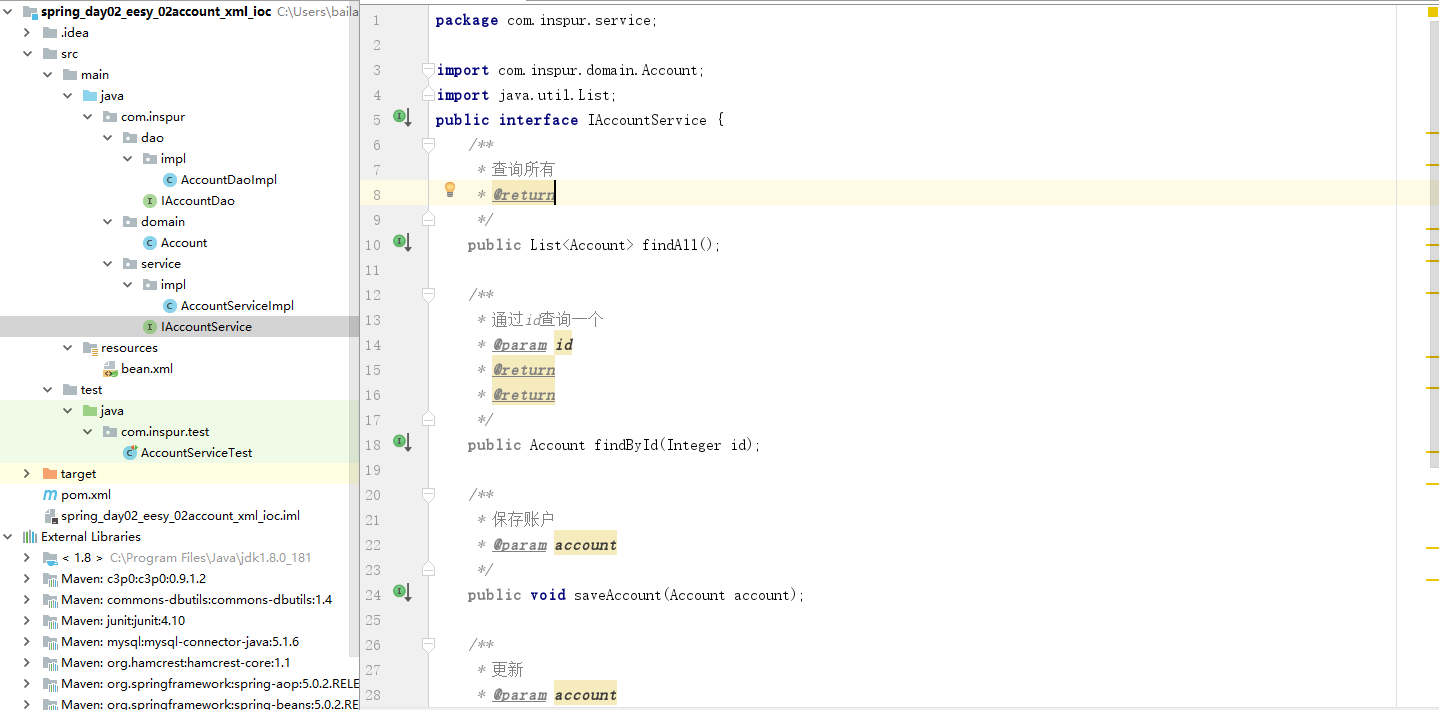
Task: Click the Maven hamcrest-core library icon
Action: (x=50, y=663)
